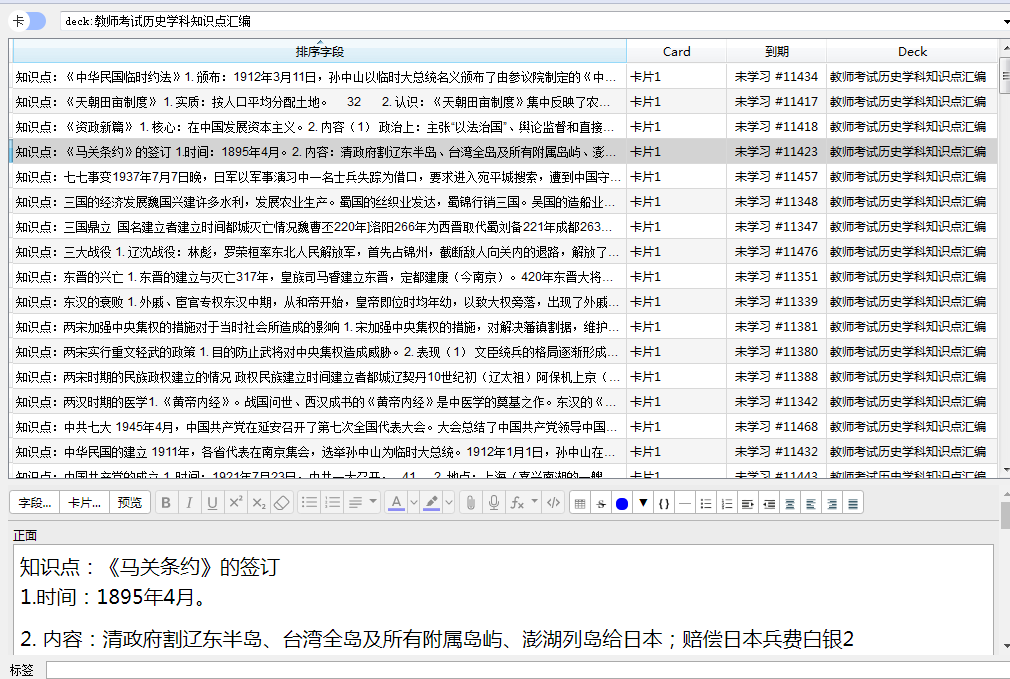Viewport: 1010px width, 679px height.
Task: Select the 中共七大 row
Action: 505,426
